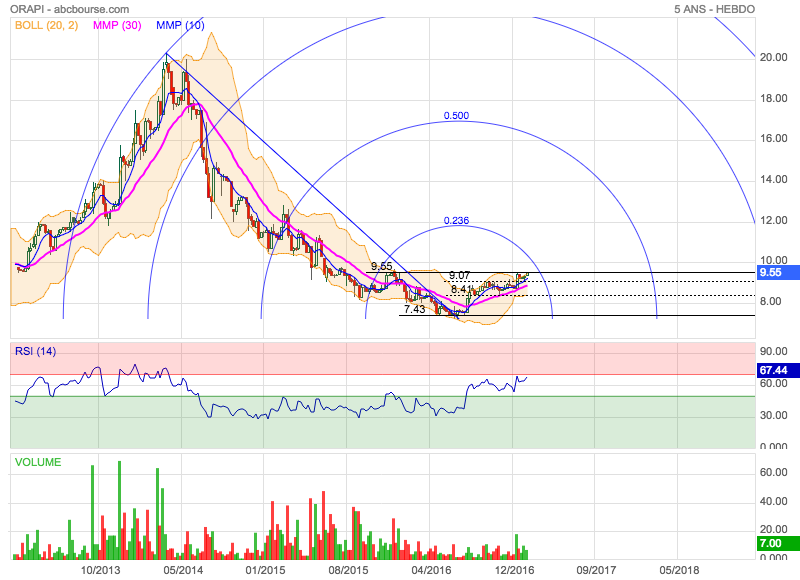
Task: Click the 8.41 price level annotation
Action: tap(461, 289)
